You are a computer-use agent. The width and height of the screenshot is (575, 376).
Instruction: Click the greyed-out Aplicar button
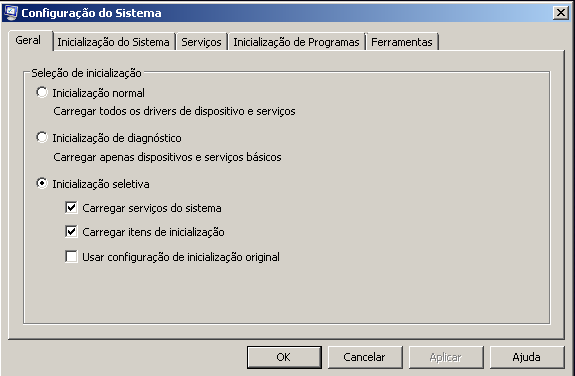point(446,357)
